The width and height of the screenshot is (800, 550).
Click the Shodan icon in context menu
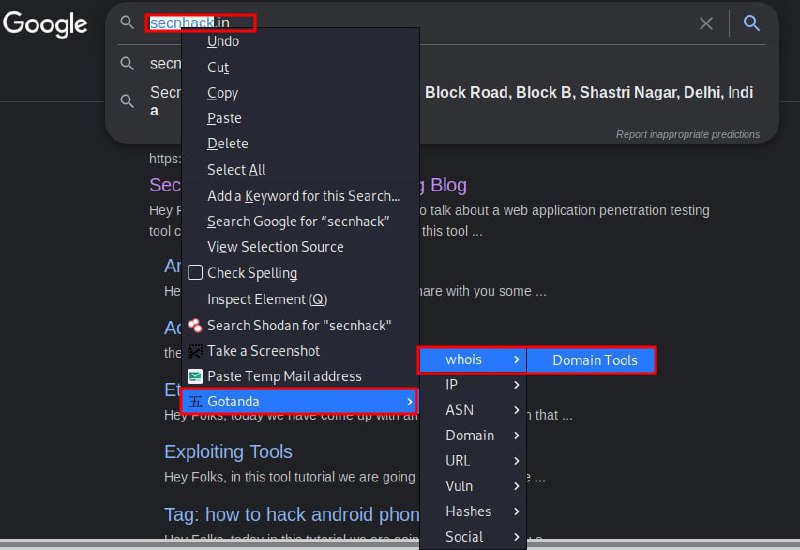[195, 325]
